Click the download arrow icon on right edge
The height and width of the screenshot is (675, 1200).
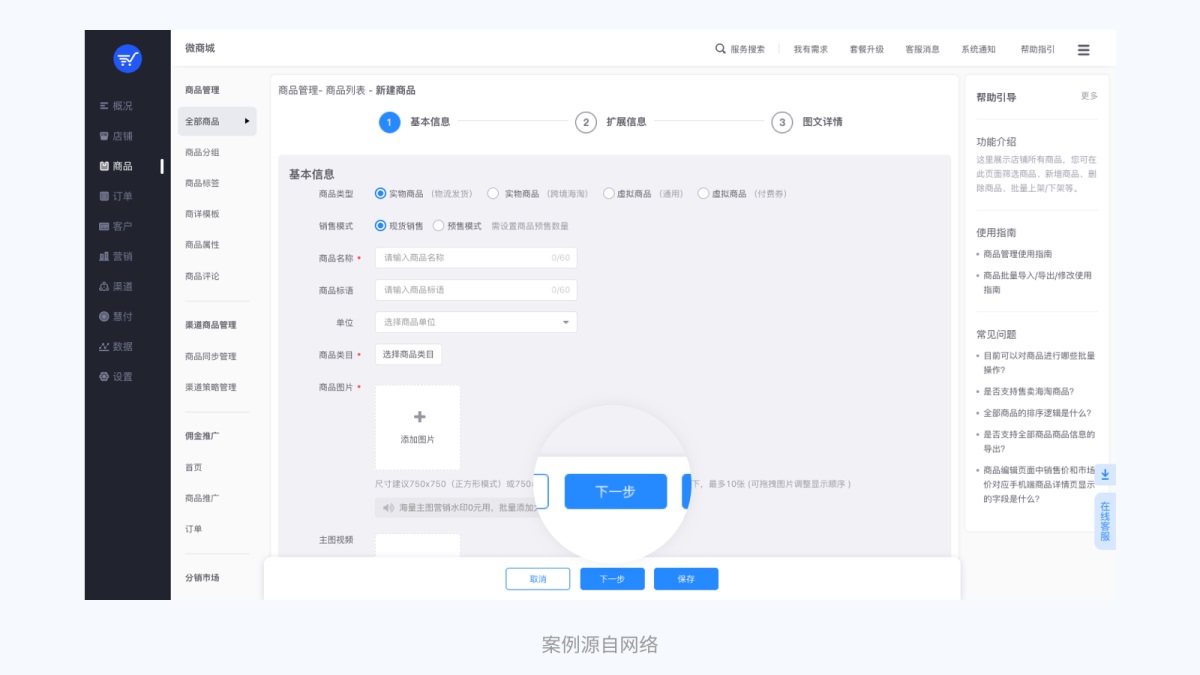(1106, 474)
